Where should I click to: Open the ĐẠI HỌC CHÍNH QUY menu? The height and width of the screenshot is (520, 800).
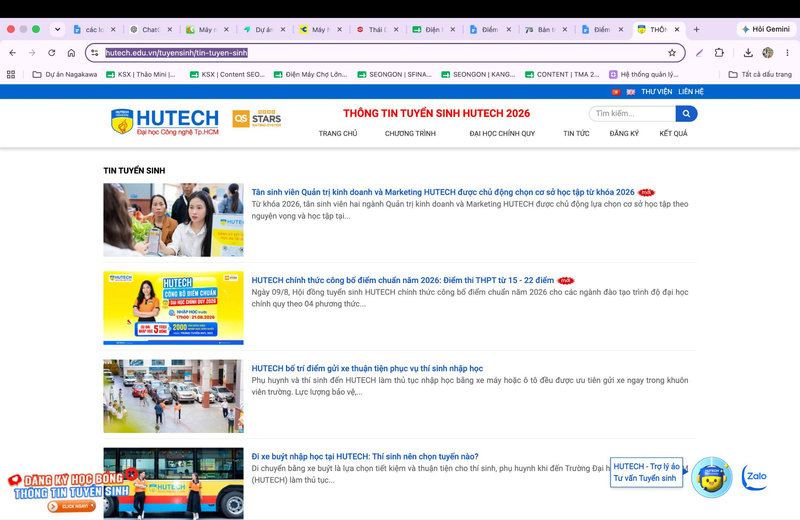coord(502,134)
